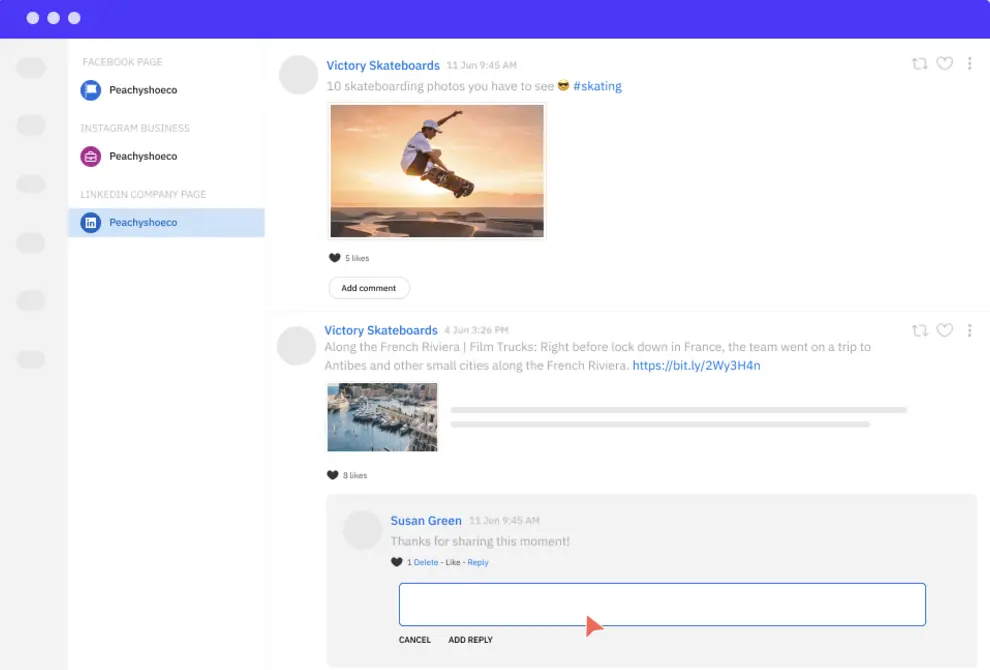Like the French Riviera post
Image resolution: width=990 pixels, height=670 pixels.
tap(945, 331)
